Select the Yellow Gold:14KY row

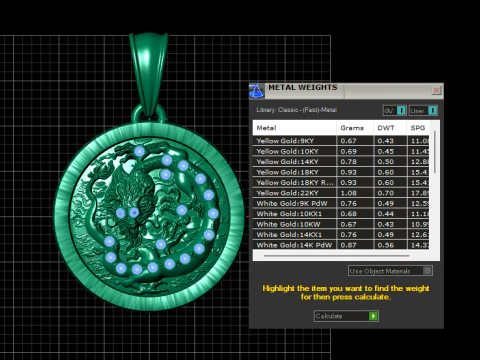point(341,162)
